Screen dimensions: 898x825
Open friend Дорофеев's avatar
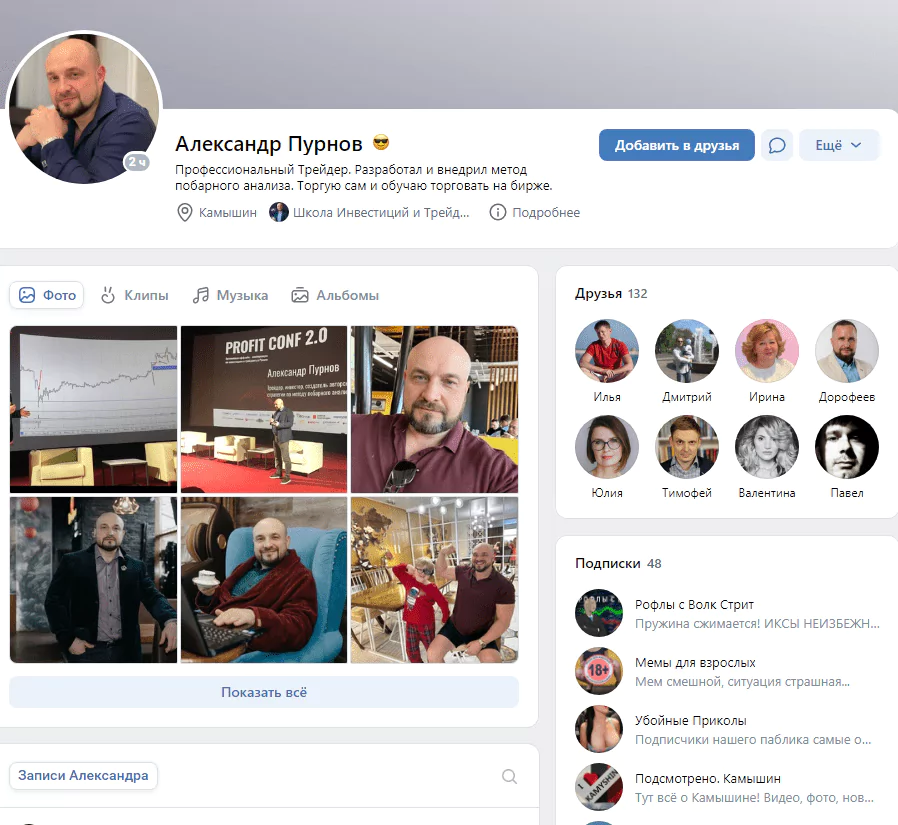pos(846,351)
